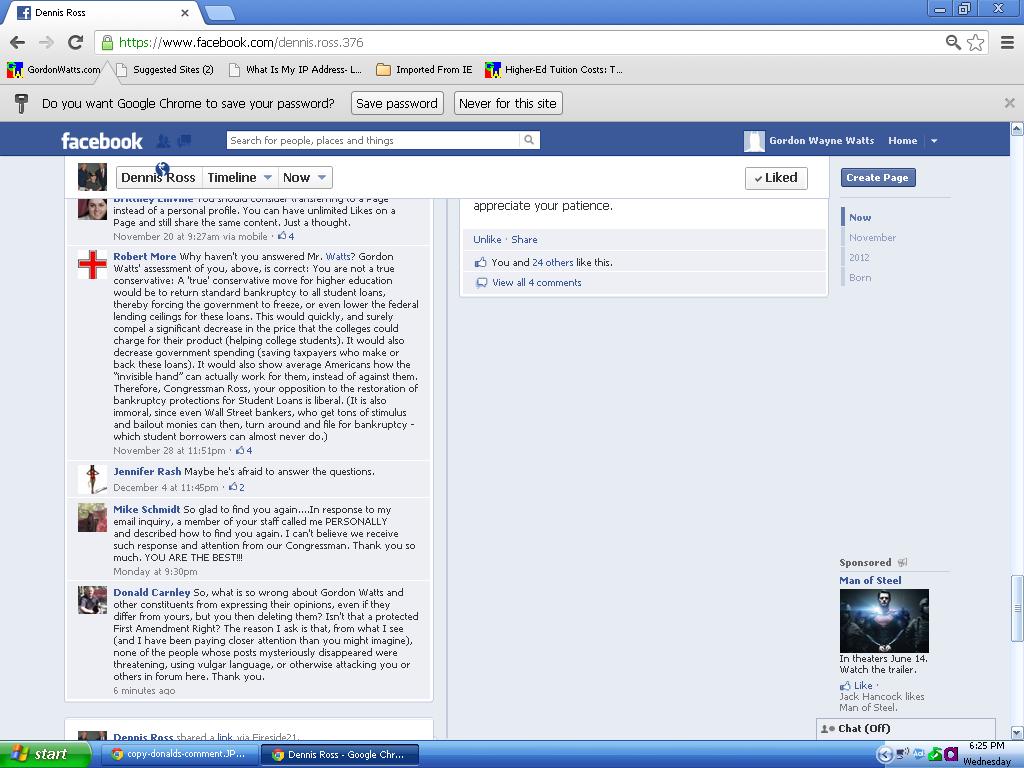Click the zoom magnifier icon in address bar
Image resolution: width=1024 pixels, height=768 pixels.
click(953, 42)
